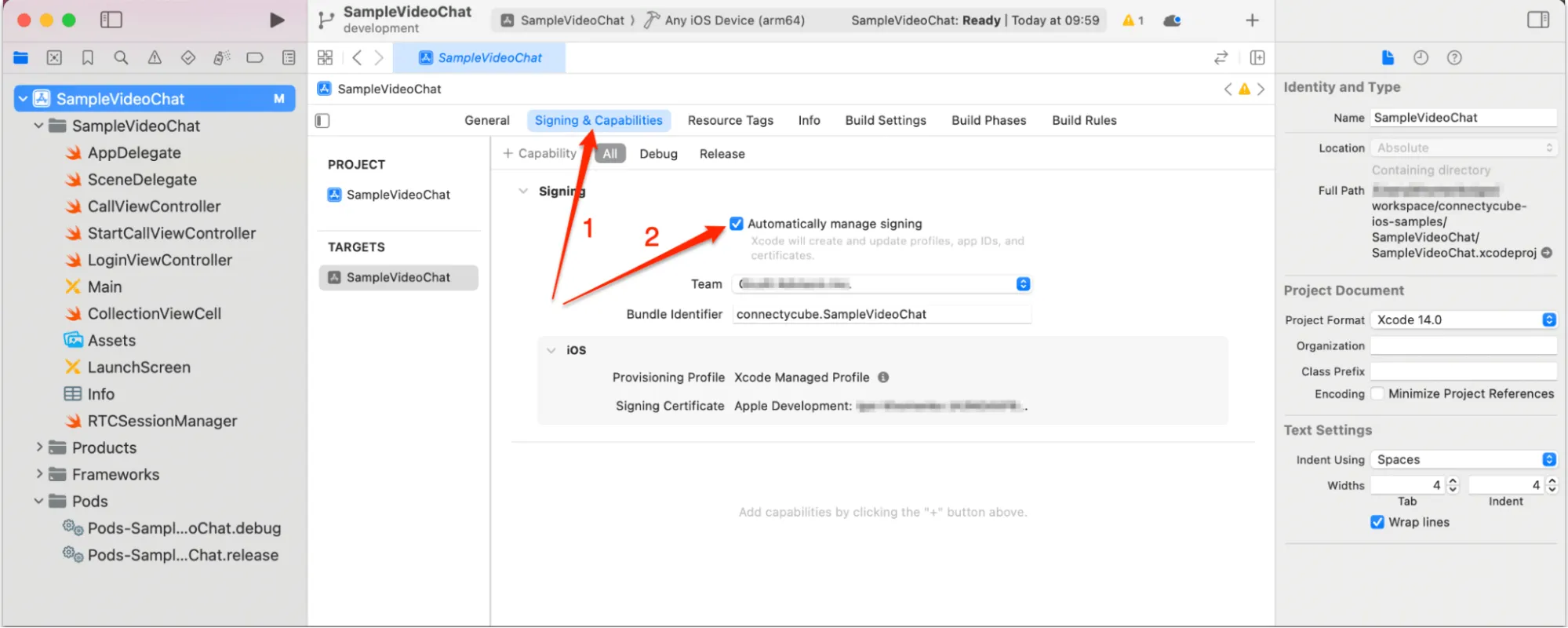Open the project navigator folder icon
This screenshot has height=628, width=1568.
point(21,57)
